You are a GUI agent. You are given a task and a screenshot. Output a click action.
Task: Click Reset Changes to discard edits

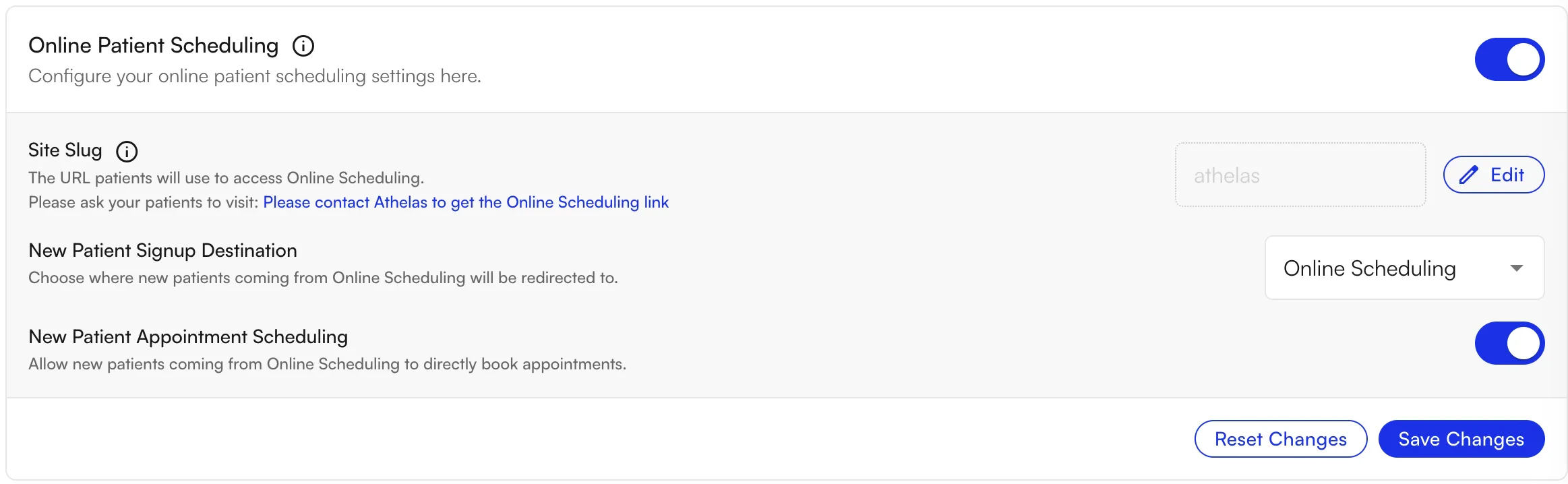click(x=1281, y=439)
